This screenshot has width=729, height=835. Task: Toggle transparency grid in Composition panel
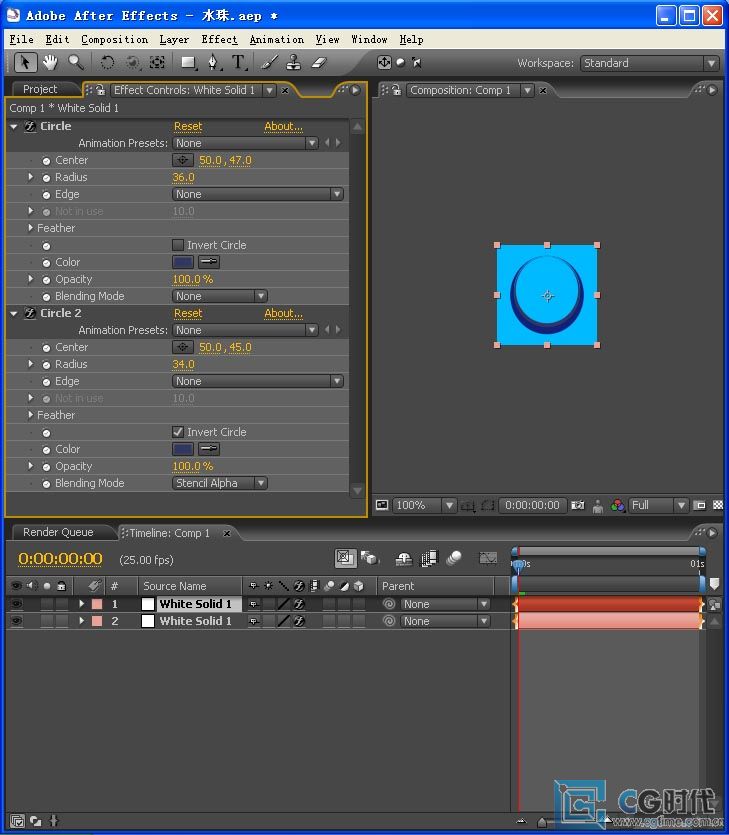coord(718,505)
